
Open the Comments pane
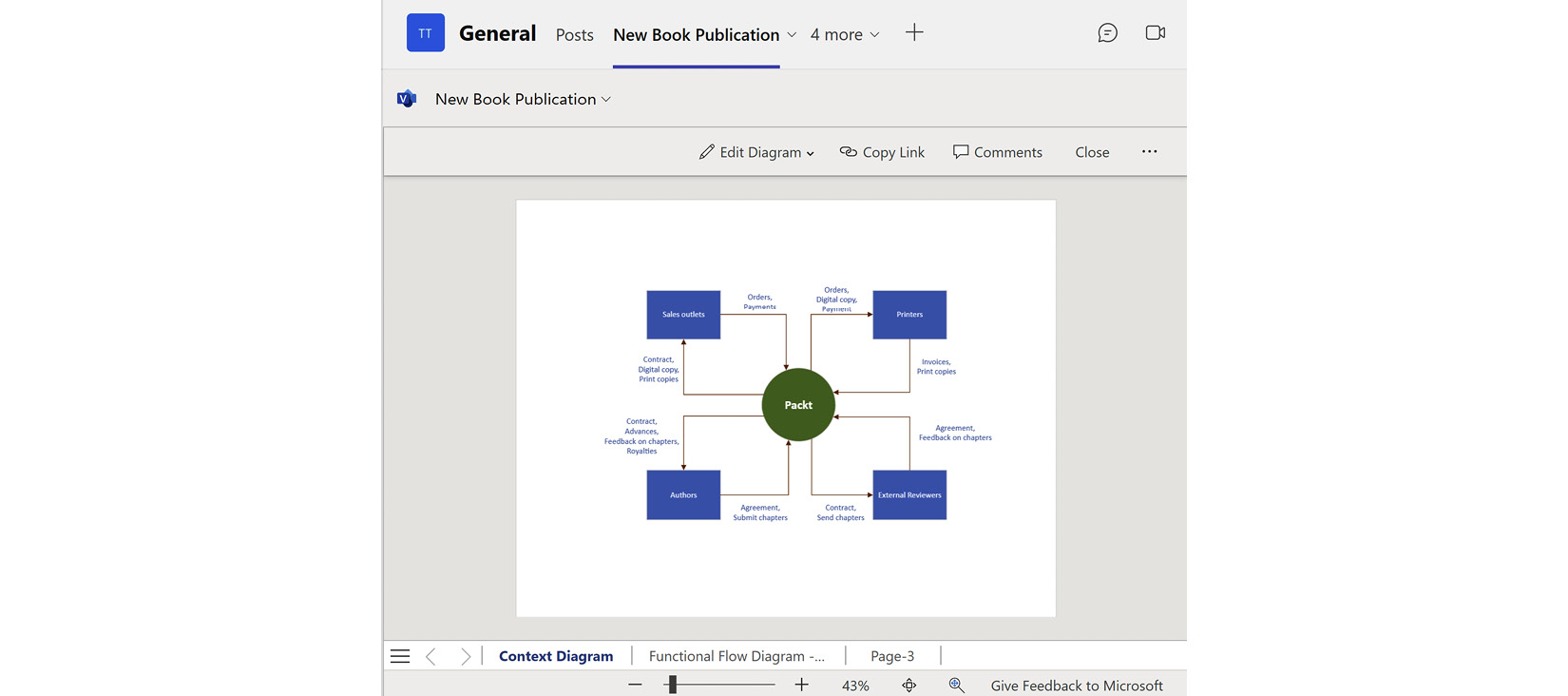[998, 152]
